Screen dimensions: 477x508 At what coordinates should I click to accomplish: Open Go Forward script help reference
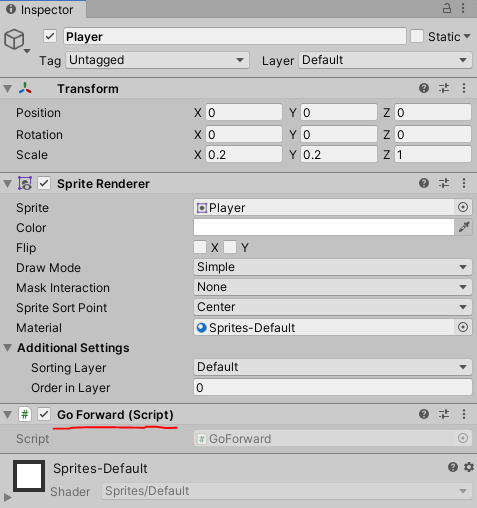424,414
